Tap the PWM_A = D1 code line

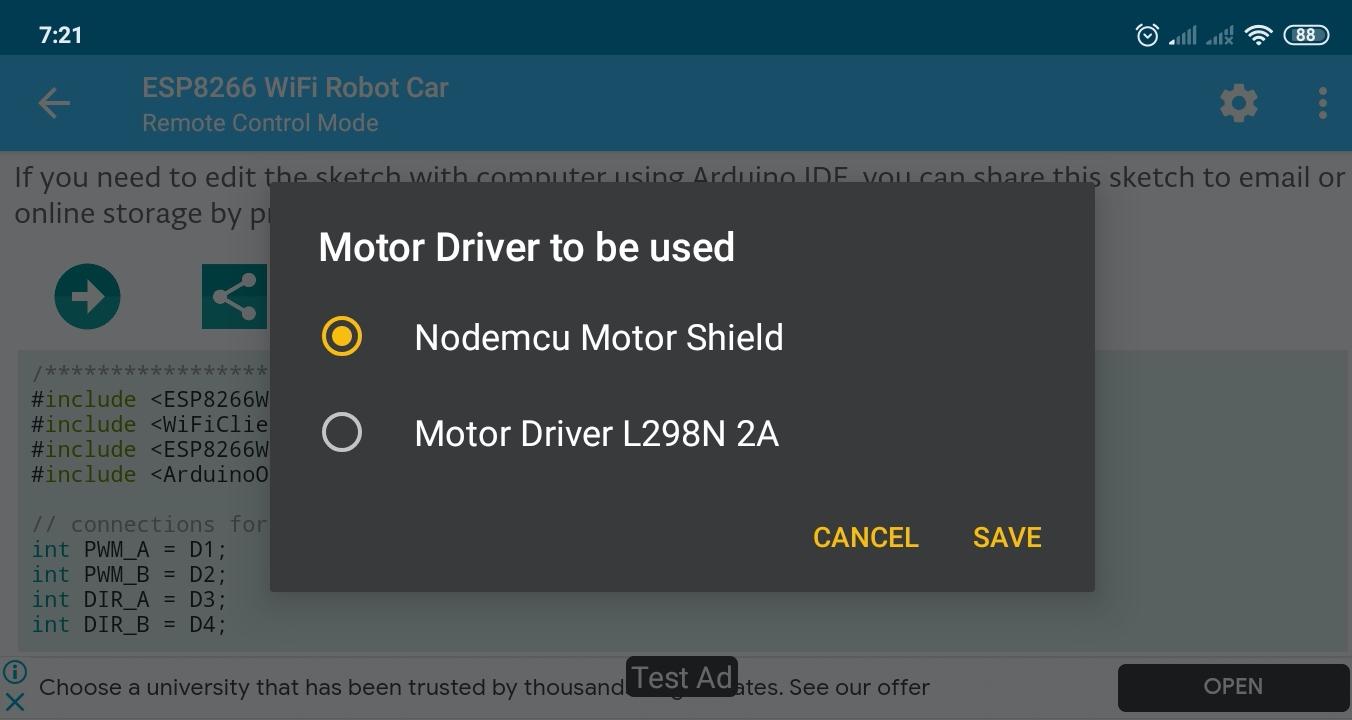129,549
